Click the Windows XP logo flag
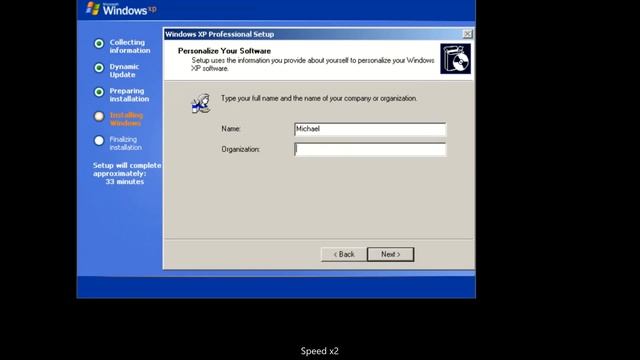640x360 pixels. 93,9
